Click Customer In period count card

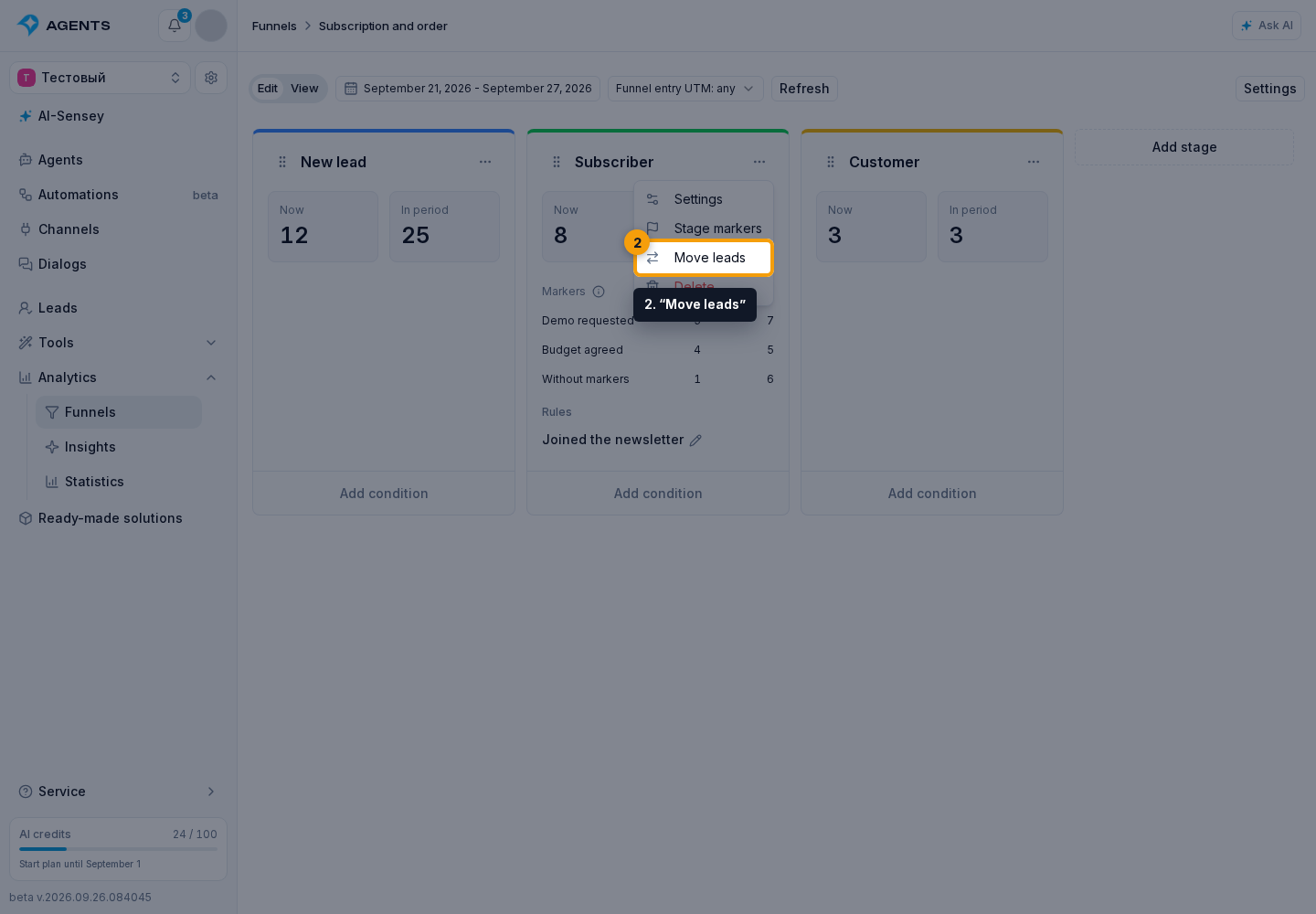[993, 227]
